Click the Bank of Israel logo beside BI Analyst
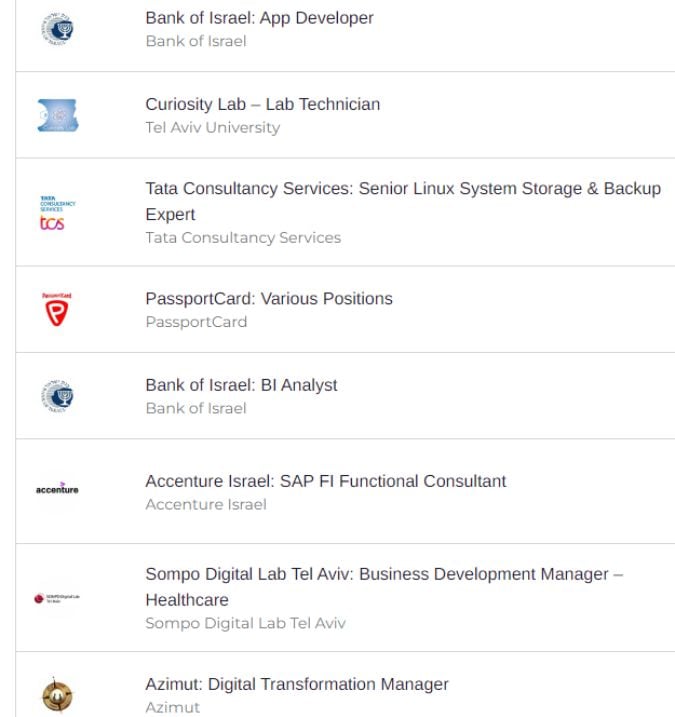The height and width of the screenshot is (717, 675). pyautogui.click(x=57, y=396)
